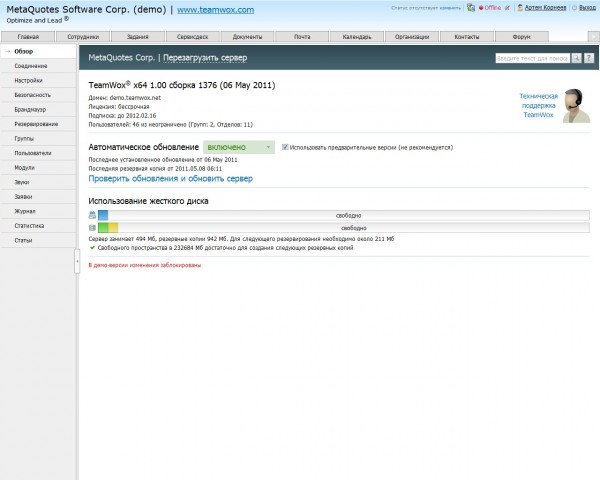Select Звуки in the sidebar
This screenshot has height=480, width=600.
[38, 182]
